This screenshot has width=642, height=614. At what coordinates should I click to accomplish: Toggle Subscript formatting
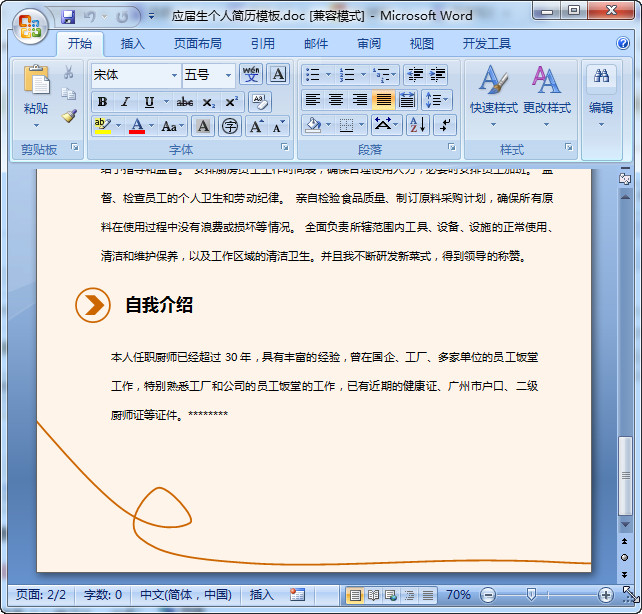click(x=208, y=102)
